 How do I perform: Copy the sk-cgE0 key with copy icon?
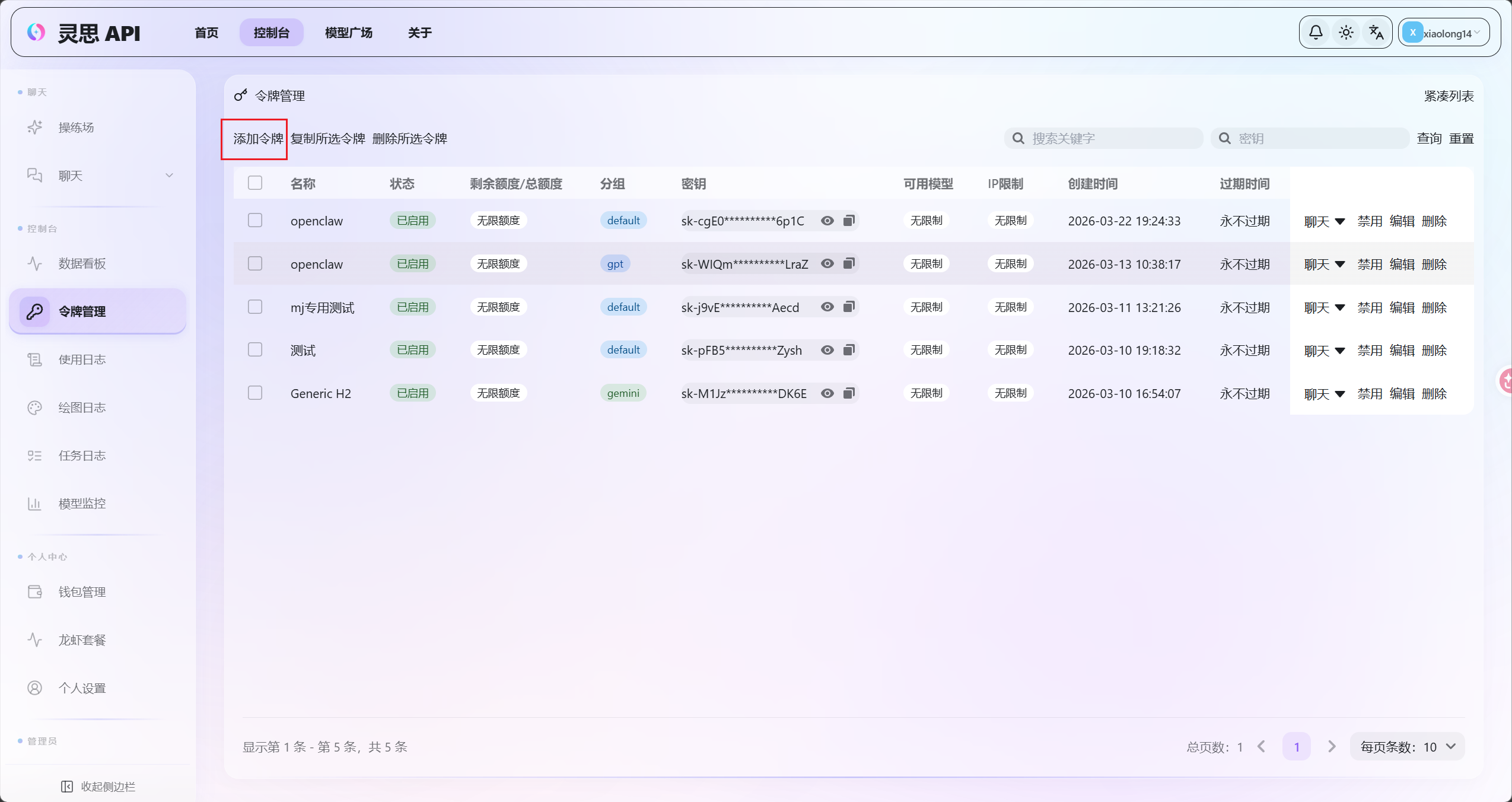849,221
